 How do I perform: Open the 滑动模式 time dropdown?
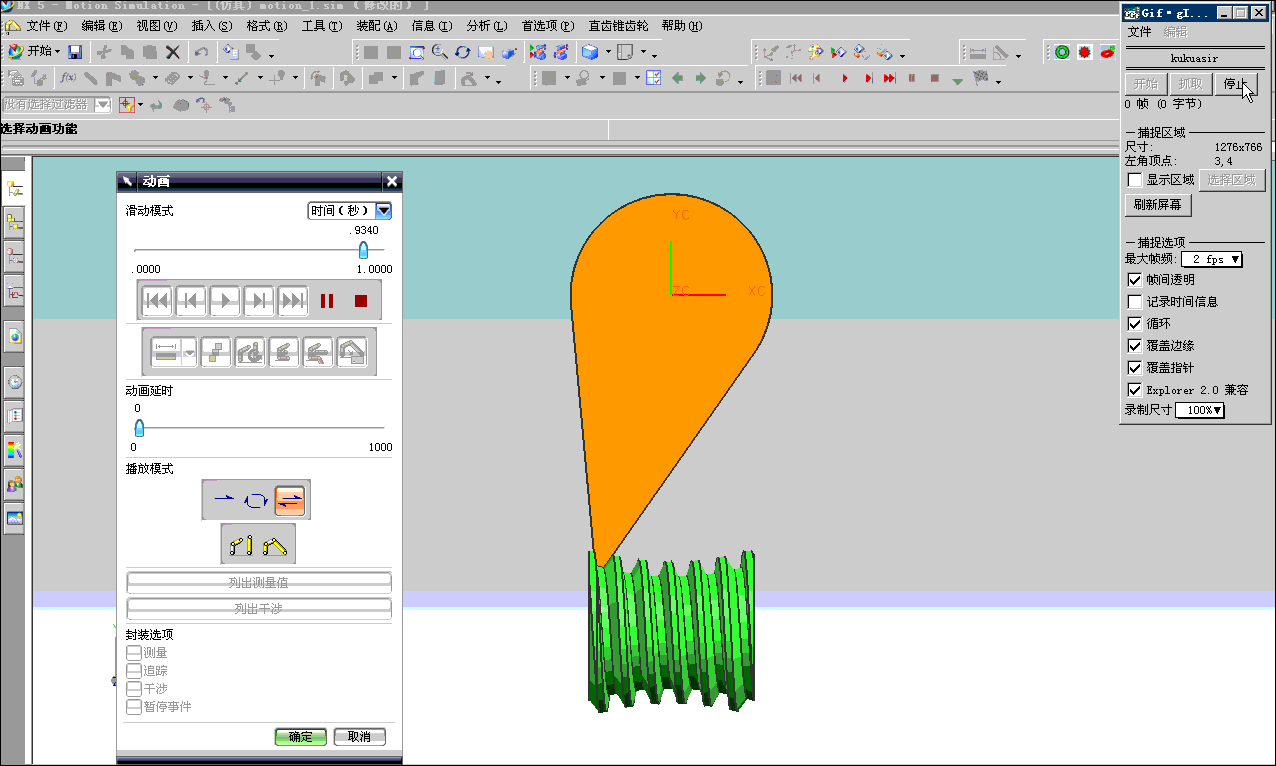tap(349, 211)
